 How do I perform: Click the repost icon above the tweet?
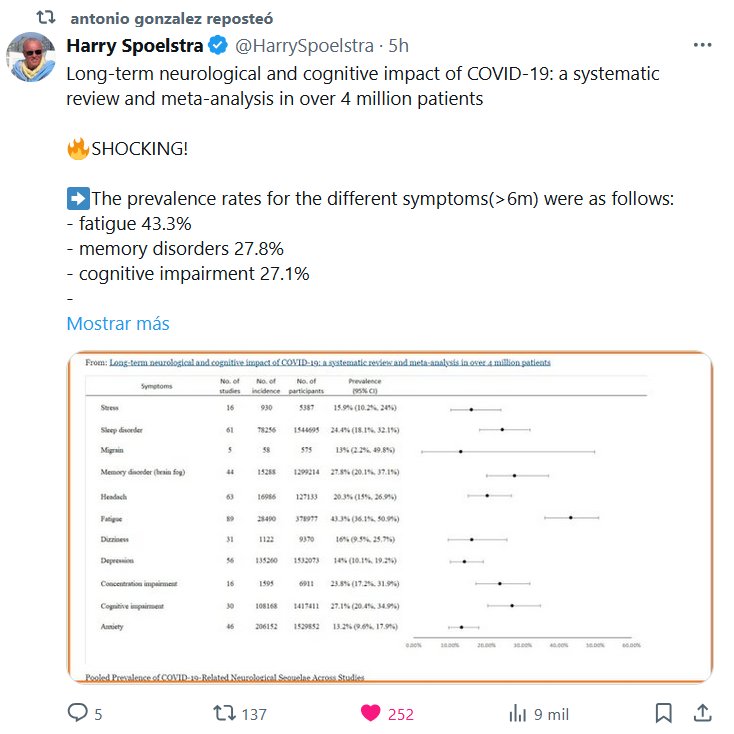click(x=40, y=19)
